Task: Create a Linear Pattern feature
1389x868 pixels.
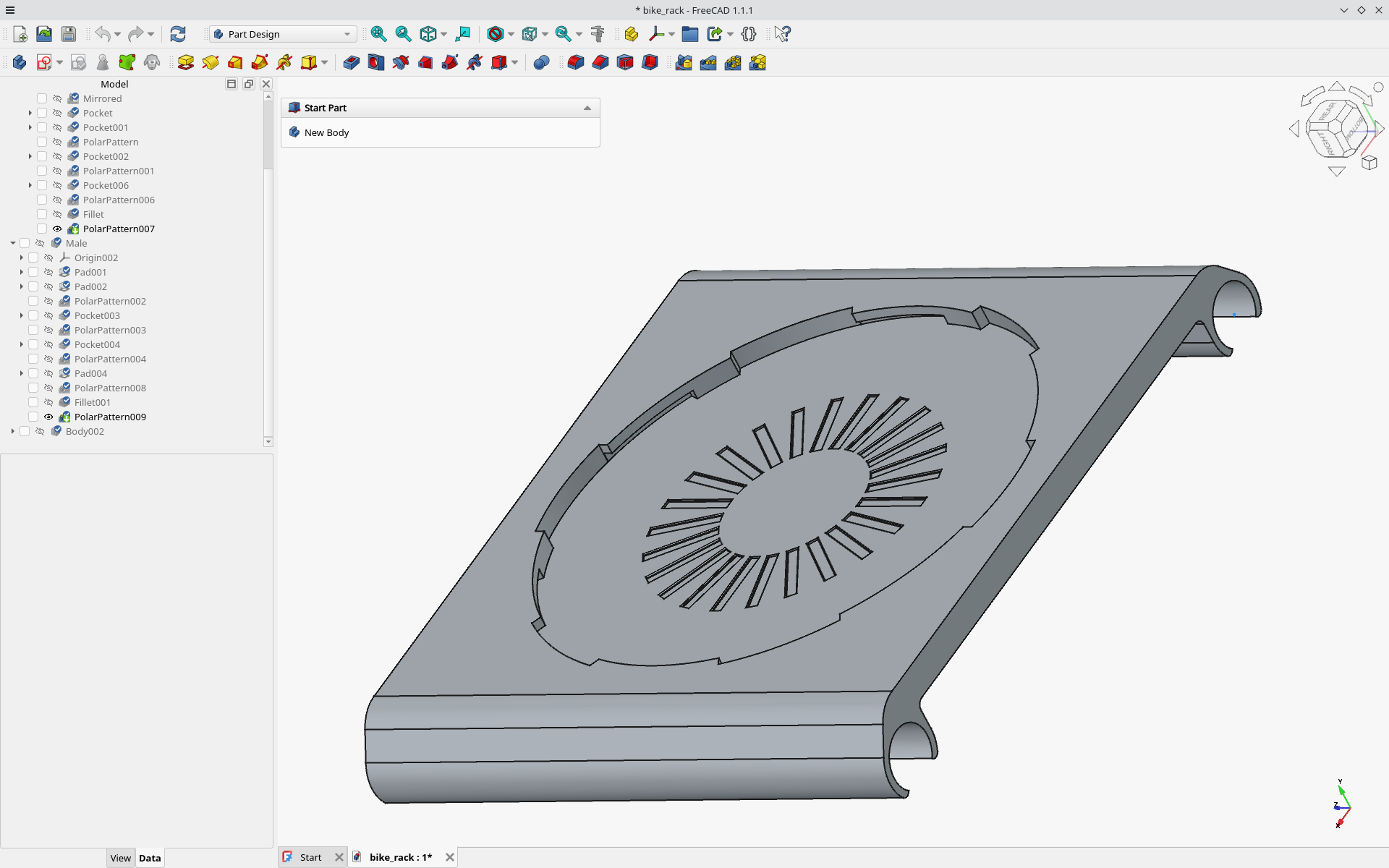Action: [708, 63]
